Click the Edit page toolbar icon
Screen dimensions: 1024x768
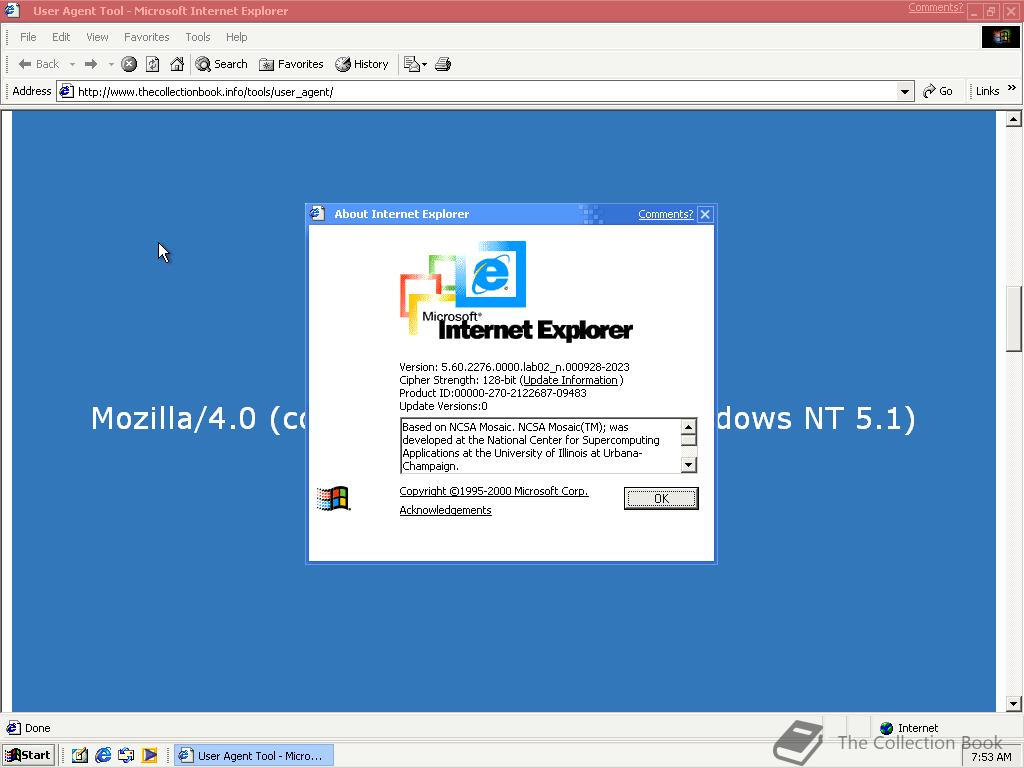pyautogui.click(x=411, y=64)
